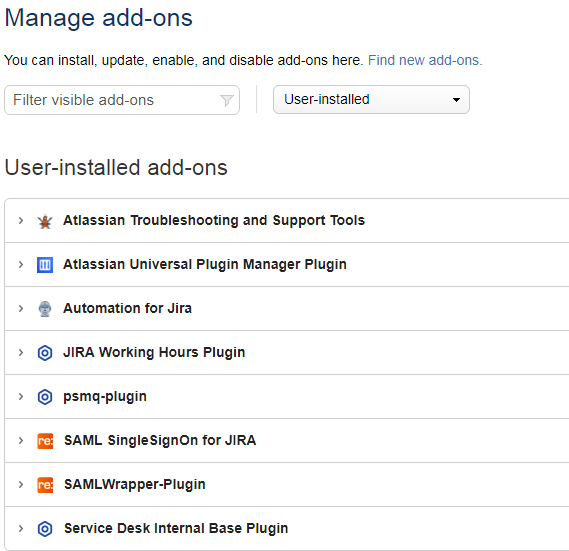
Task: Click the Universal Plugin Manager blue icon
Action: click(45, 265)
